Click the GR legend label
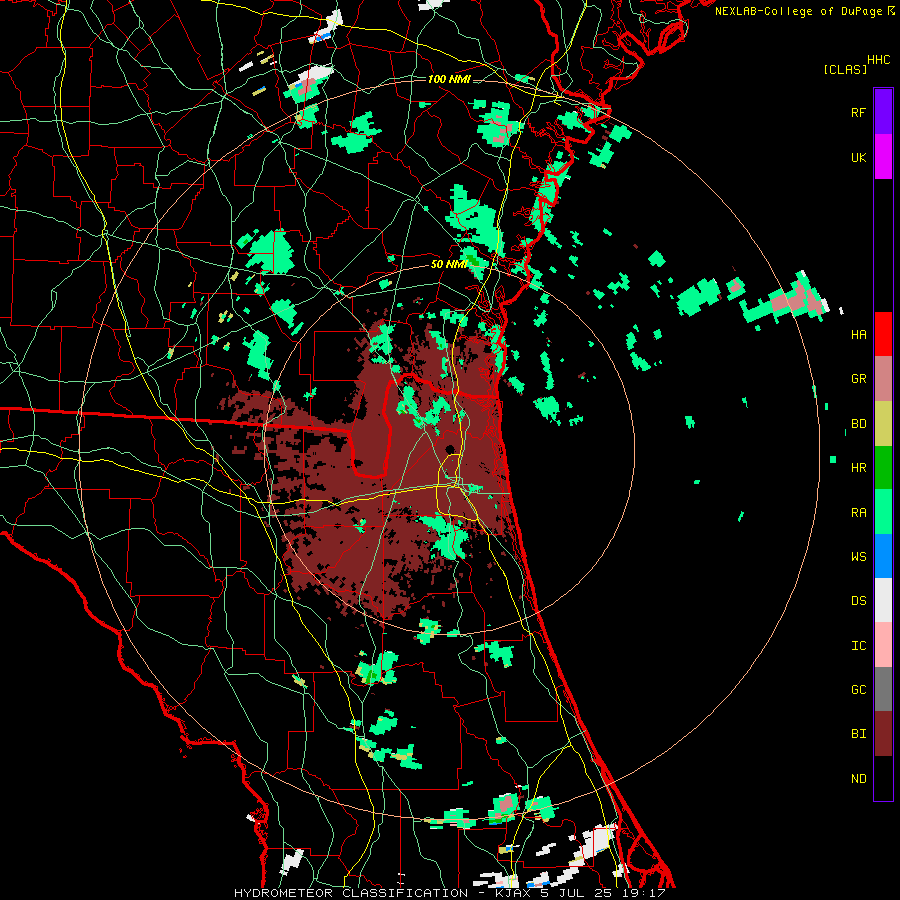900x900 pixels. (x=858, y=379)
